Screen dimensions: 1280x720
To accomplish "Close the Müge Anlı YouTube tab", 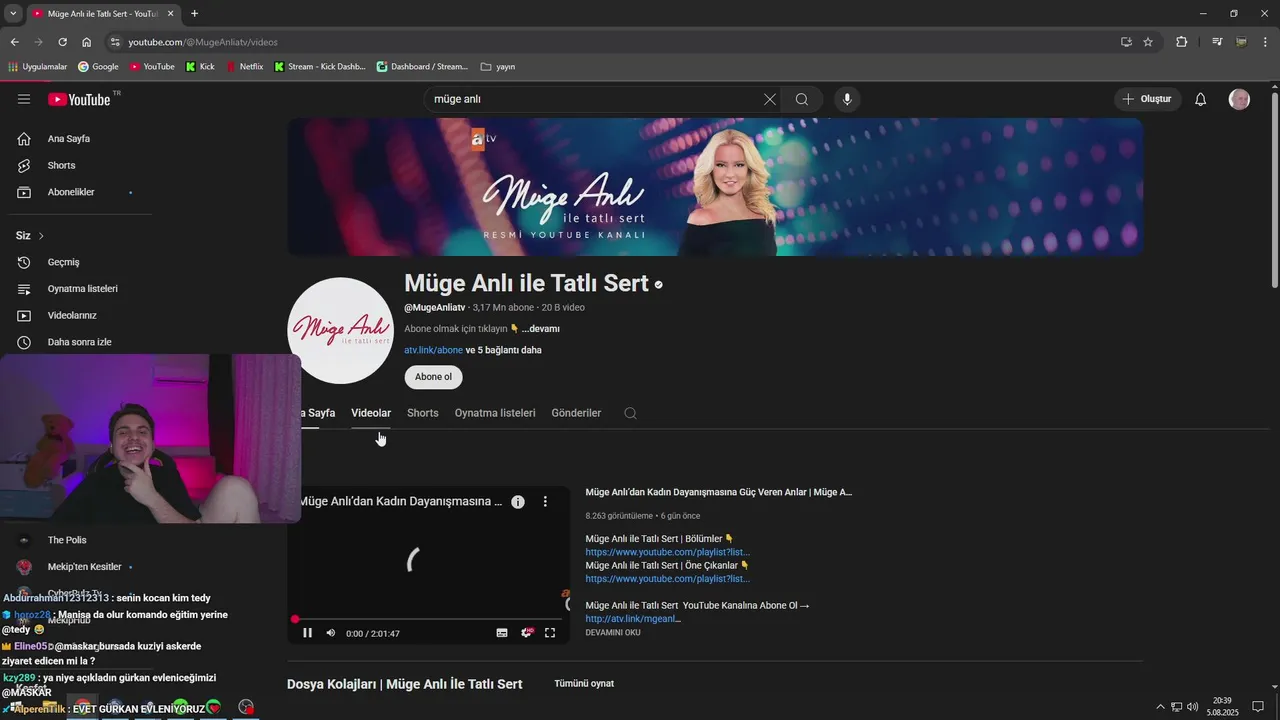I will pyautogui.click(x=171, y=14).
